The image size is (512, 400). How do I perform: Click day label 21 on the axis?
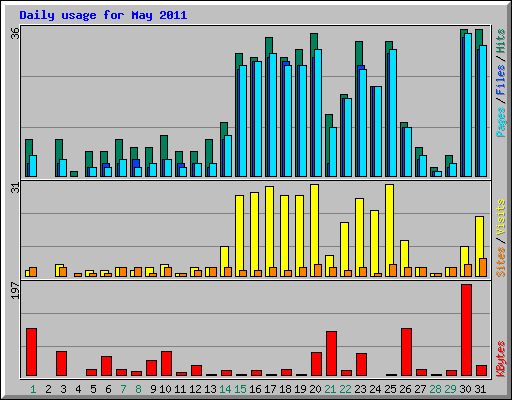point(330,389)
